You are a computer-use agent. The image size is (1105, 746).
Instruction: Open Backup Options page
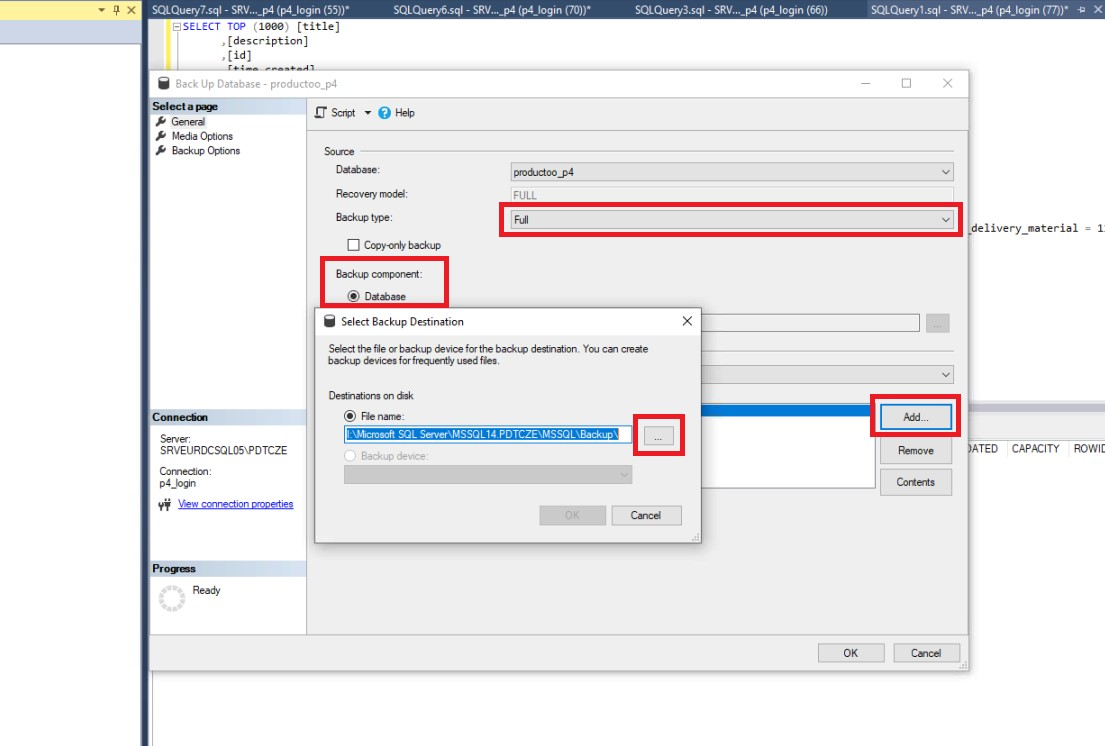tap(205, 151)
